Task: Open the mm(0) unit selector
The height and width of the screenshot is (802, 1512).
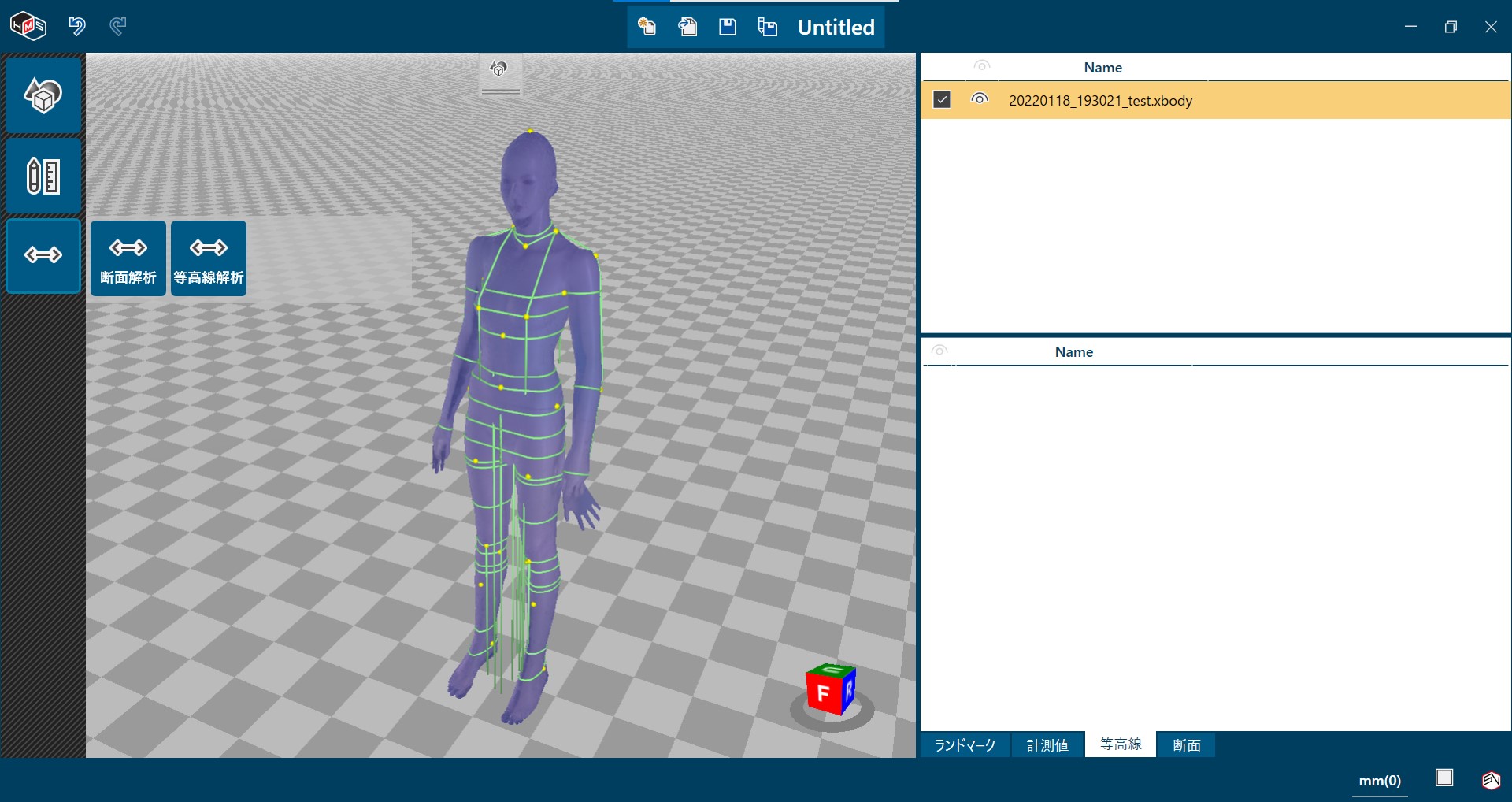Action: point(1380,781)
